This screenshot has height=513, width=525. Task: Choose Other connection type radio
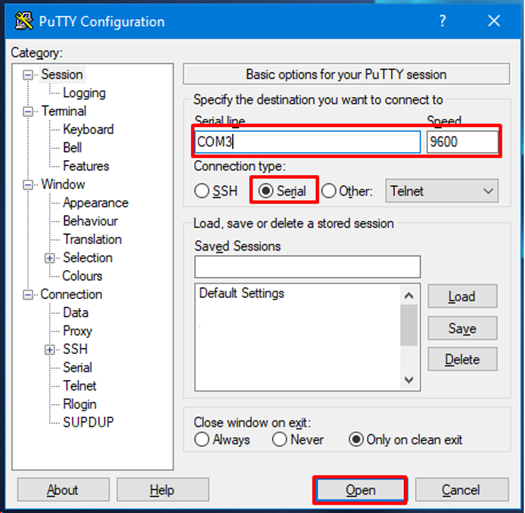347,191
